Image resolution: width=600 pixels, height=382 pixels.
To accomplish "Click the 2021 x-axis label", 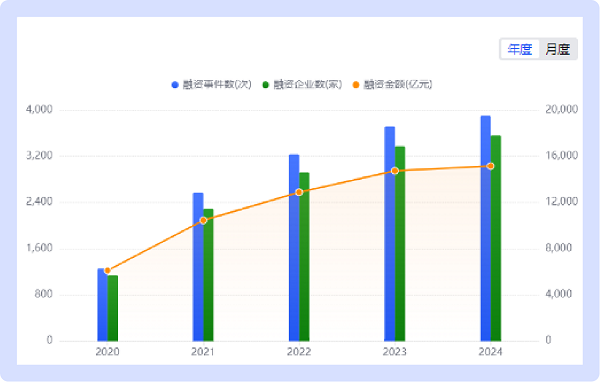I will [x=203, y=352].
